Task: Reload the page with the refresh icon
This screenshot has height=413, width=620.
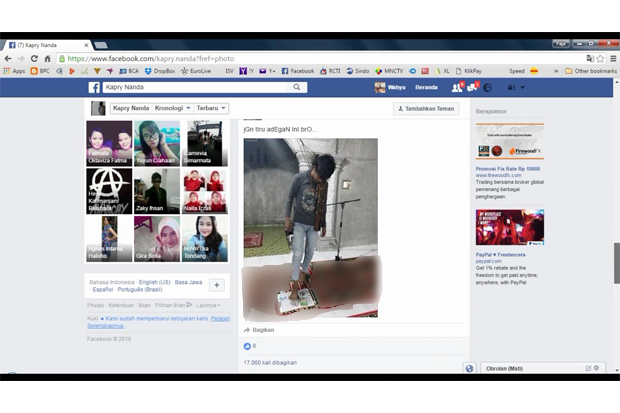Action: point(34,59)
